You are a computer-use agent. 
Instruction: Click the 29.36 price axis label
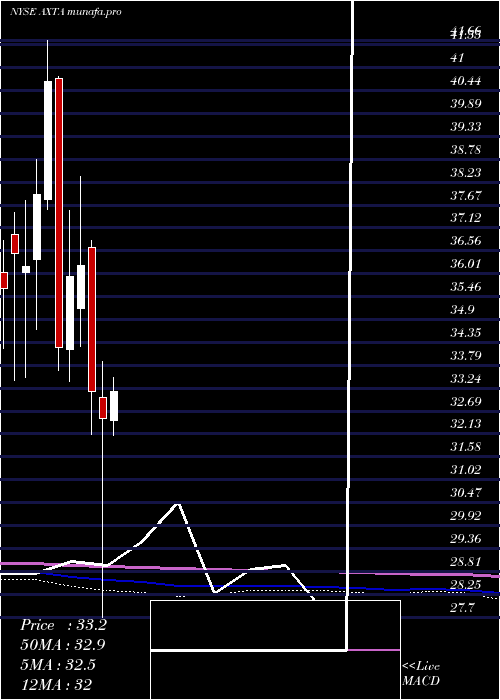(466, 538)
